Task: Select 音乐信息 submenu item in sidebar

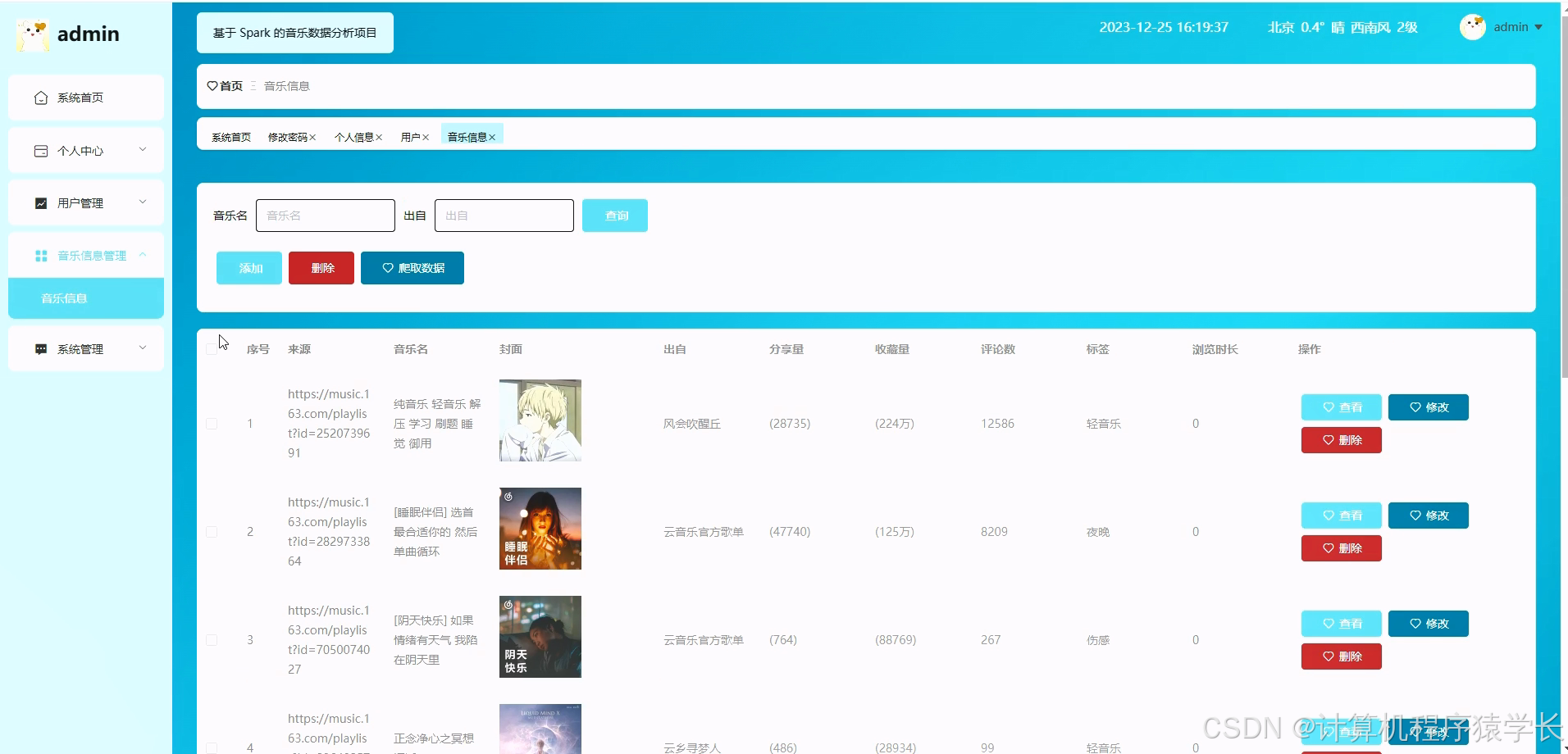Action: point(86,298)
